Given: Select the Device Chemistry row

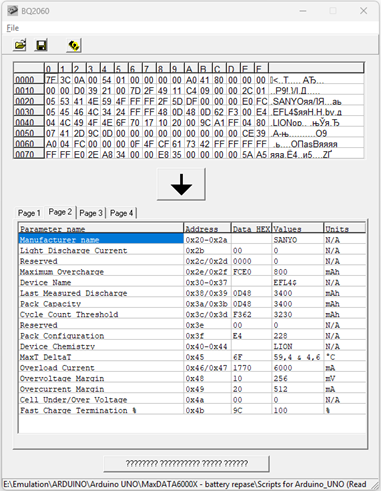Looking at the screenshot, I should (192, 346).
